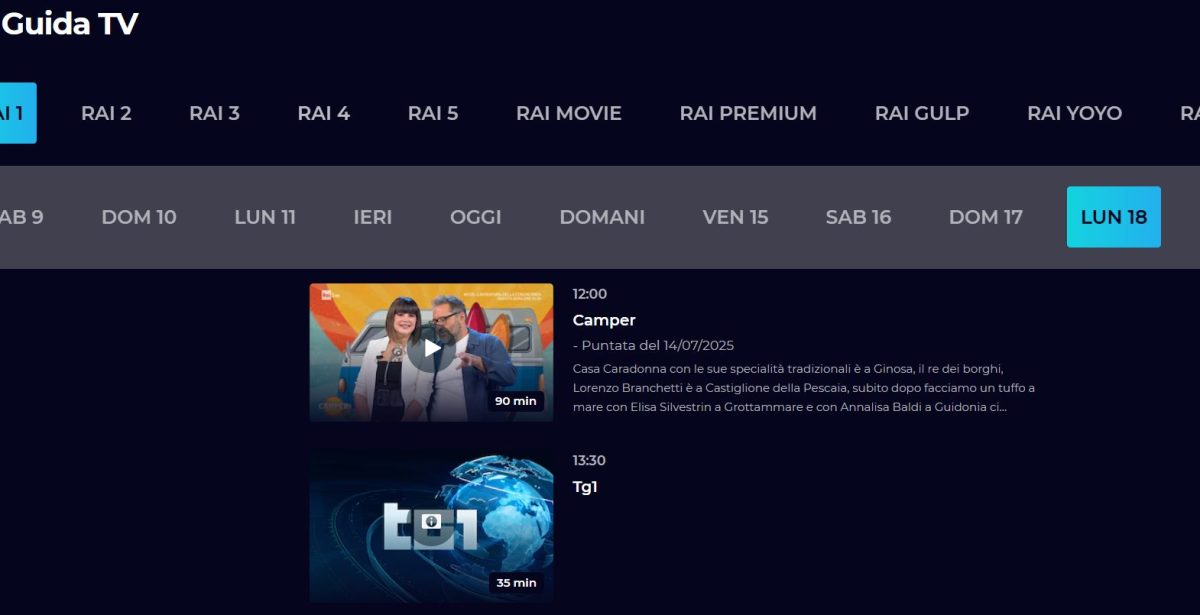Open the Camper program title
The width and height of the screenshot is (1200, 615).
click(604, 321)
